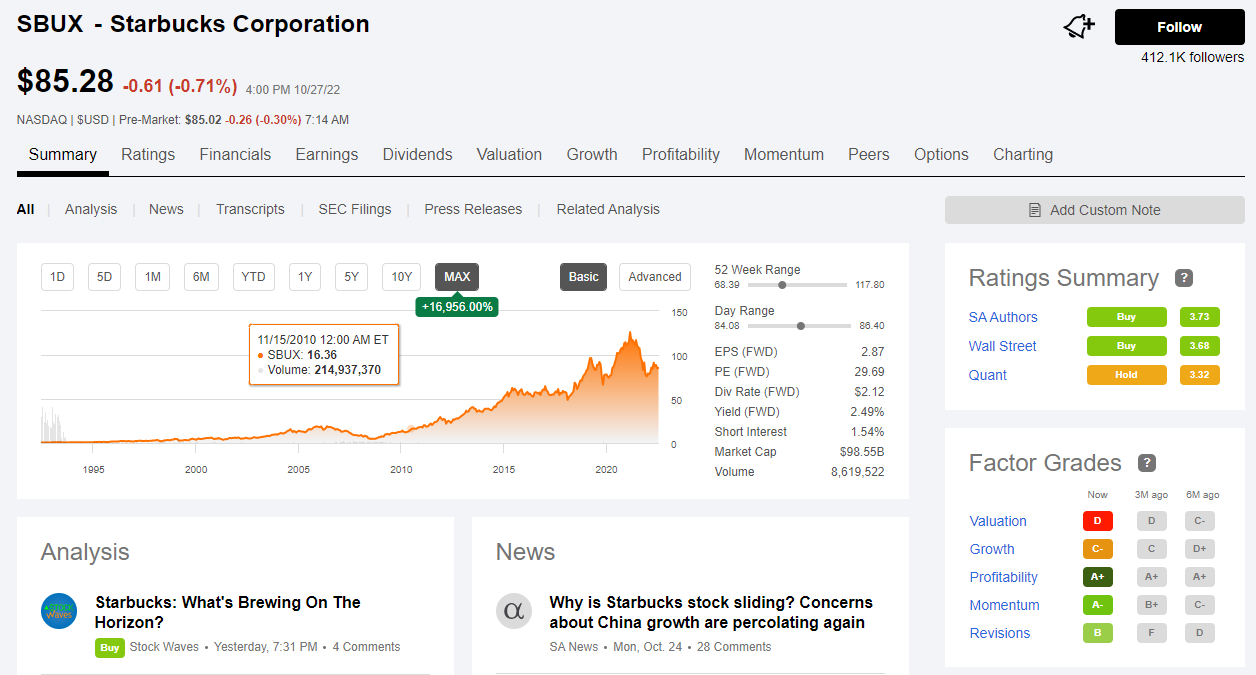Filter feed by Transcripts
Viewport: 1256px width, 675px height.
pos(250,210)
